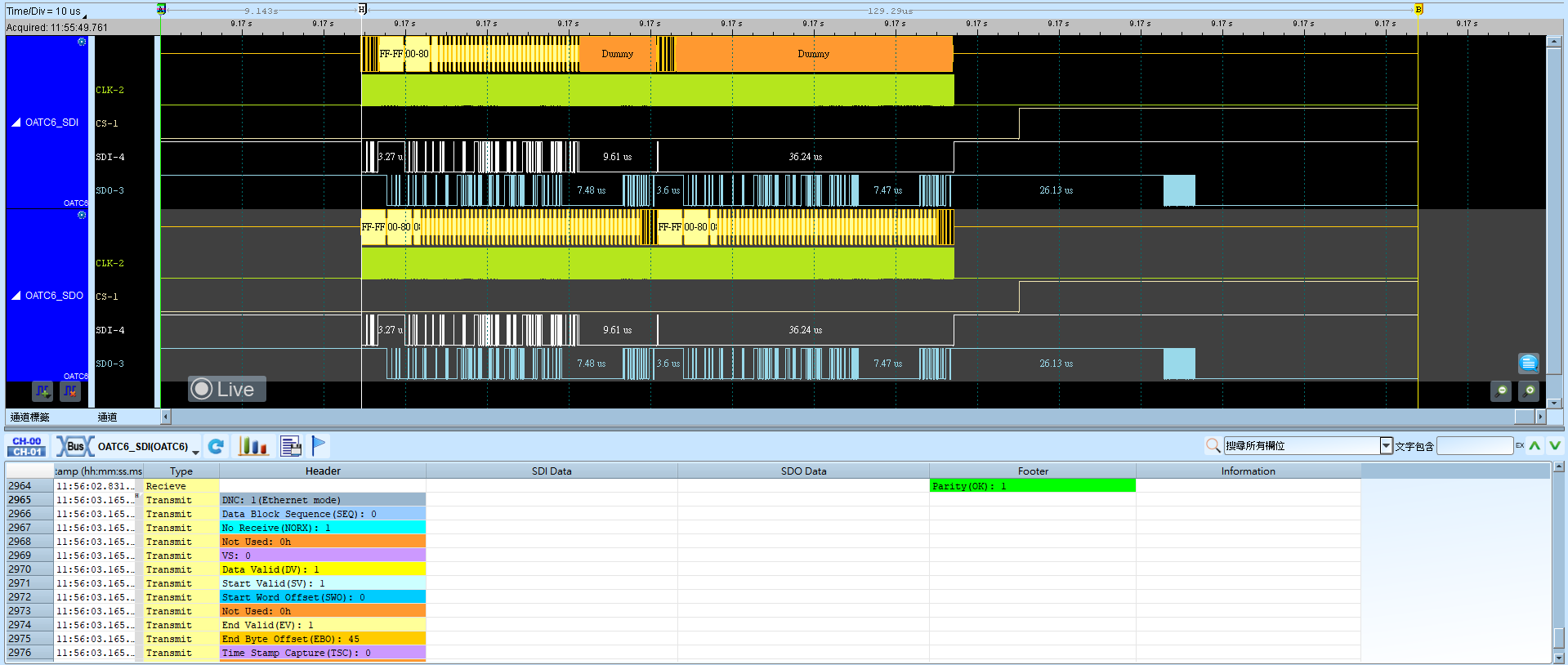Click the Information column header
Viewport: 1568px width, 665px height.
[x=1248, y=471]
